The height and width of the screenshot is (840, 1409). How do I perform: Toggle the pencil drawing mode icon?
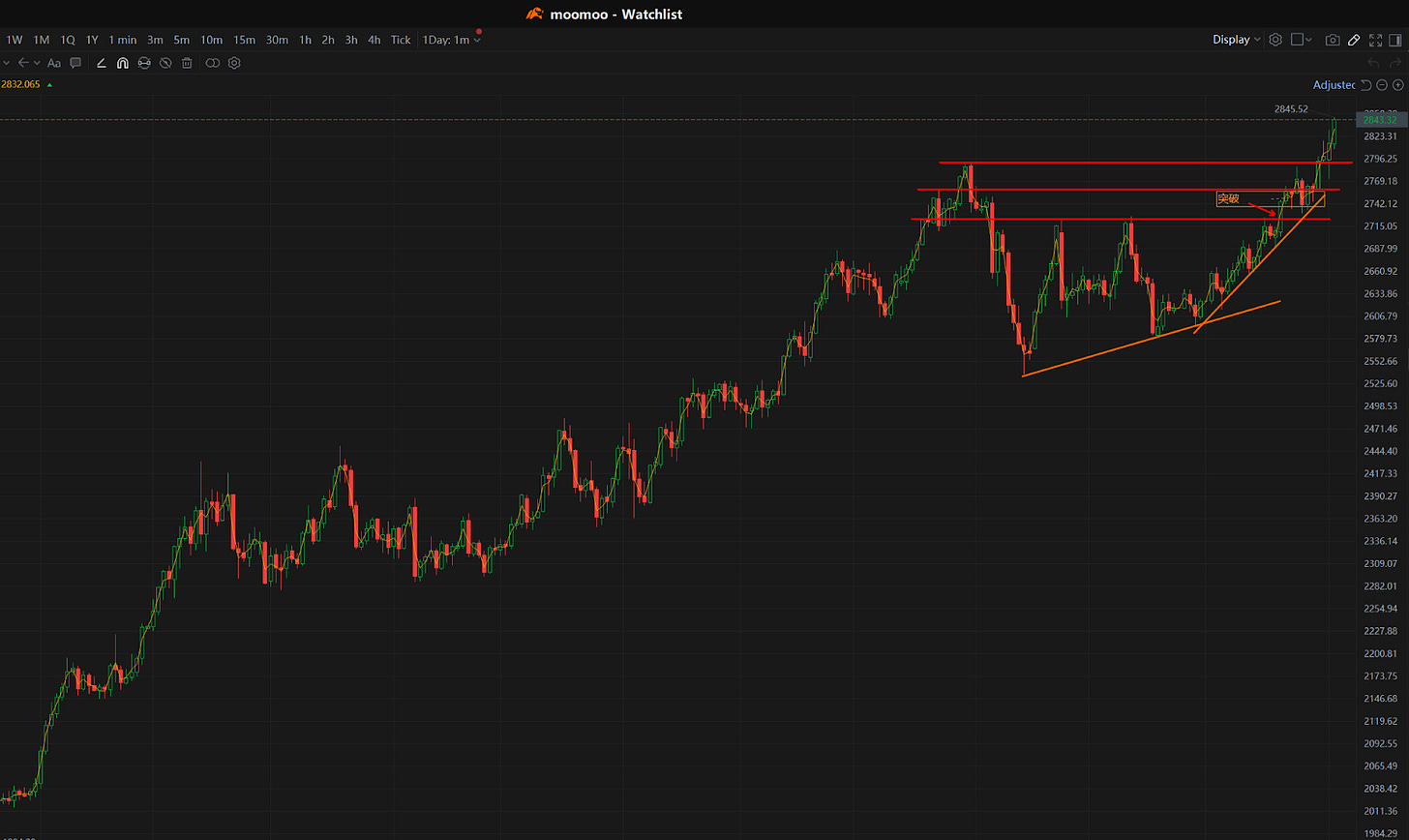1354,40
